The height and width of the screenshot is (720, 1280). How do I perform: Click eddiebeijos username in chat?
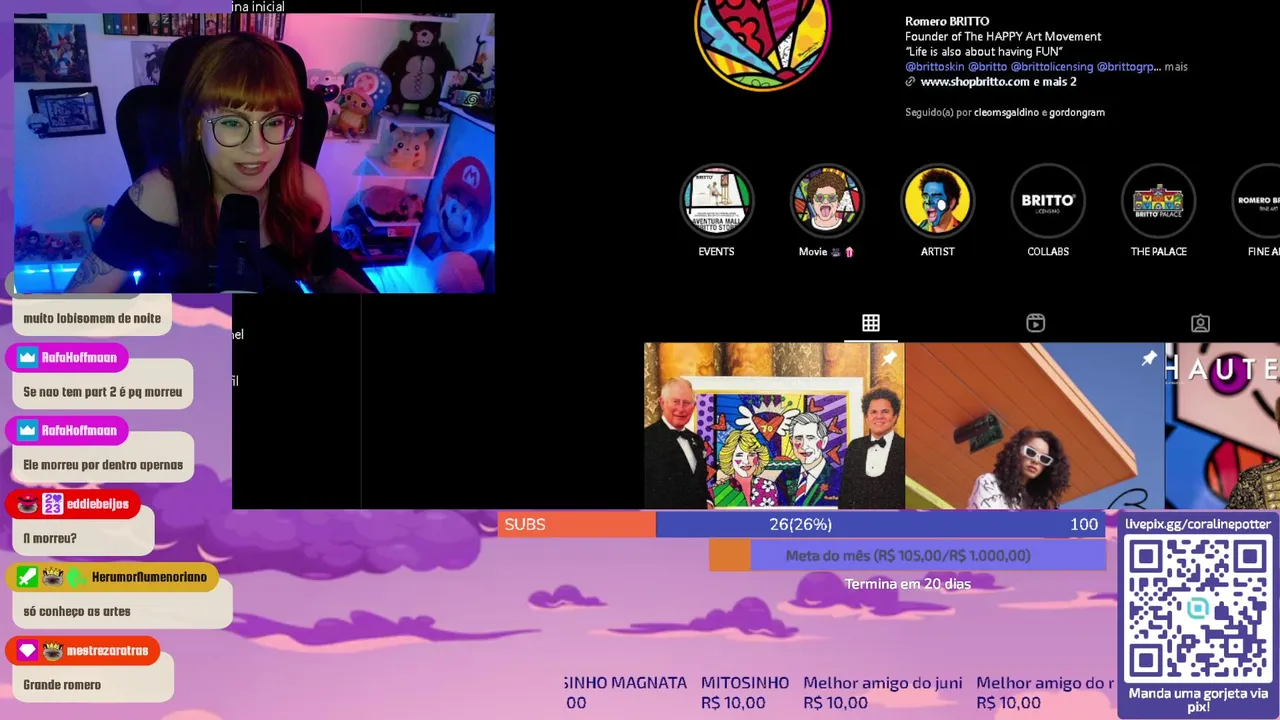pos(98,504)
